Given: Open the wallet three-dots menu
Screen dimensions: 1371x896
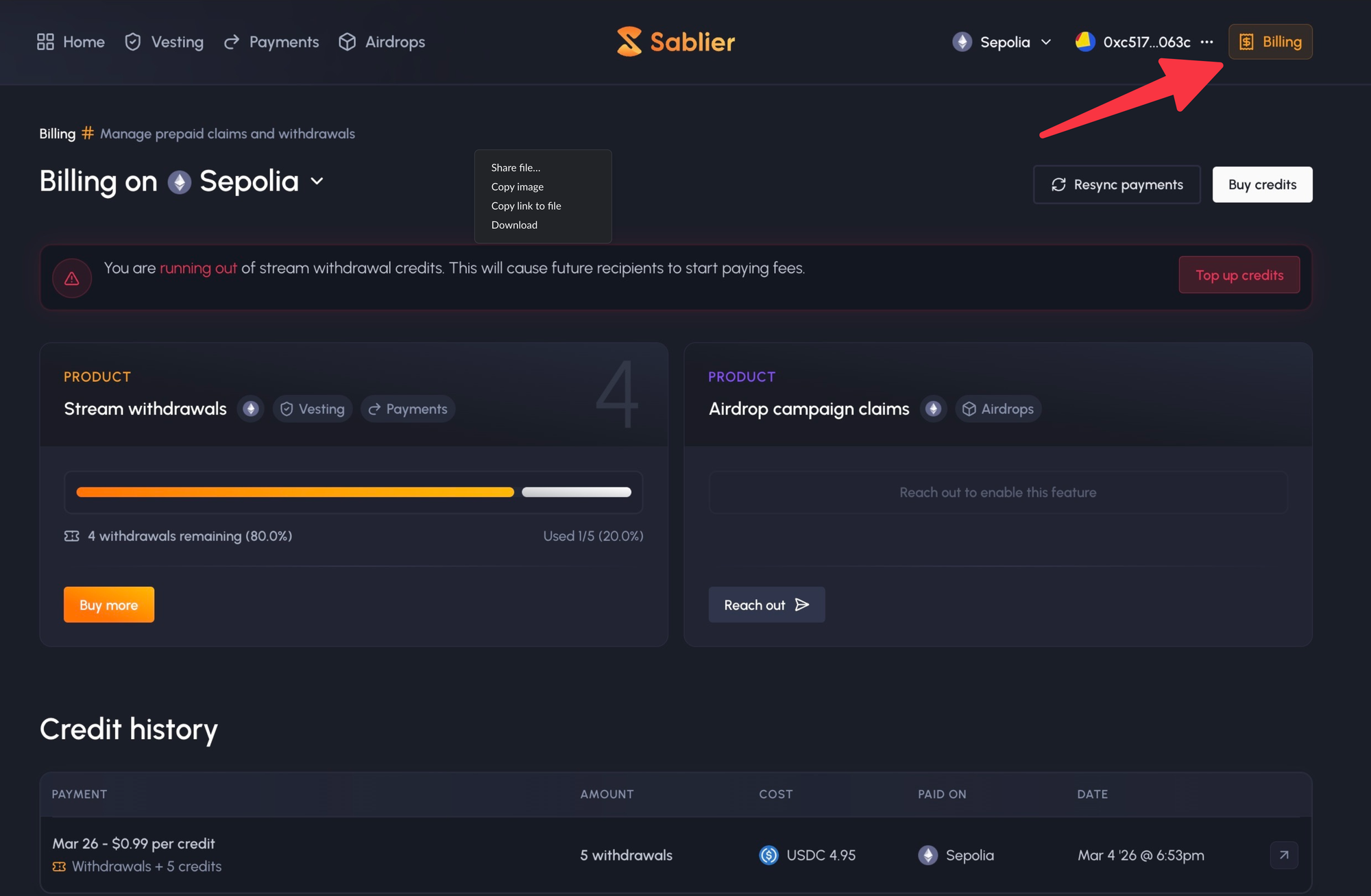Looking at the screenshot, I should (1207, 42).
